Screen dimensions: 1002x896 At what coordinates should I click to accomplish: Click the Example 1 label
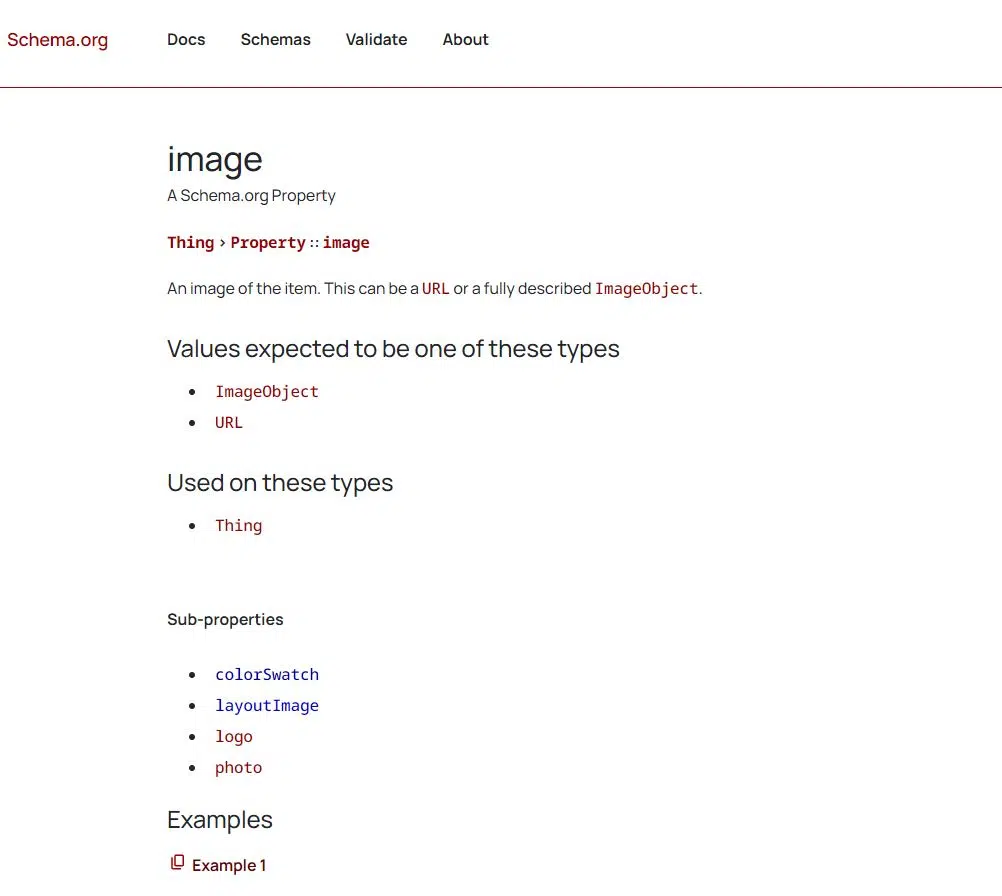pyautogui.click(x=229, y=865)
